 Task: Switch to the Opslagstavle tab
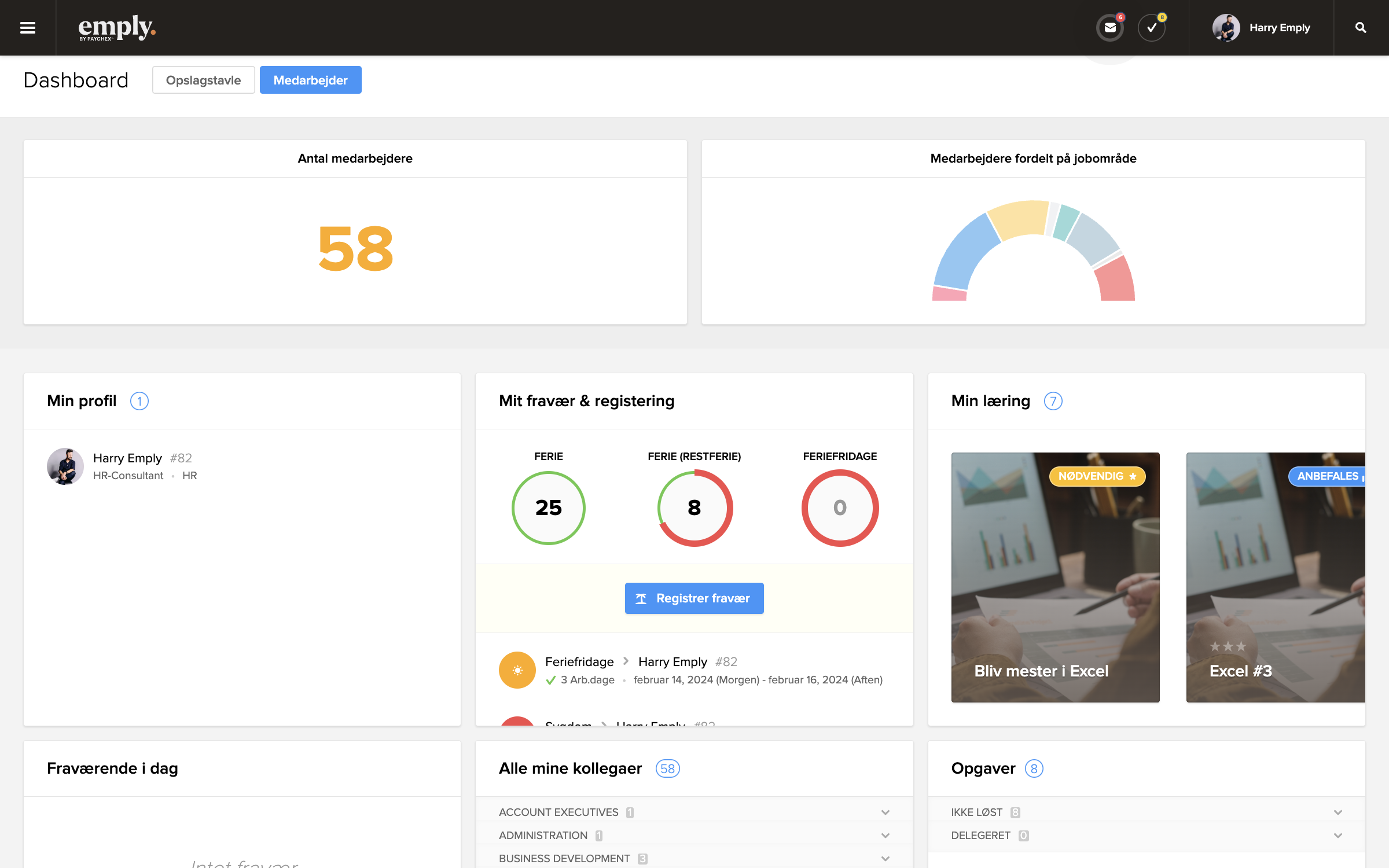(x=203, y=80)
